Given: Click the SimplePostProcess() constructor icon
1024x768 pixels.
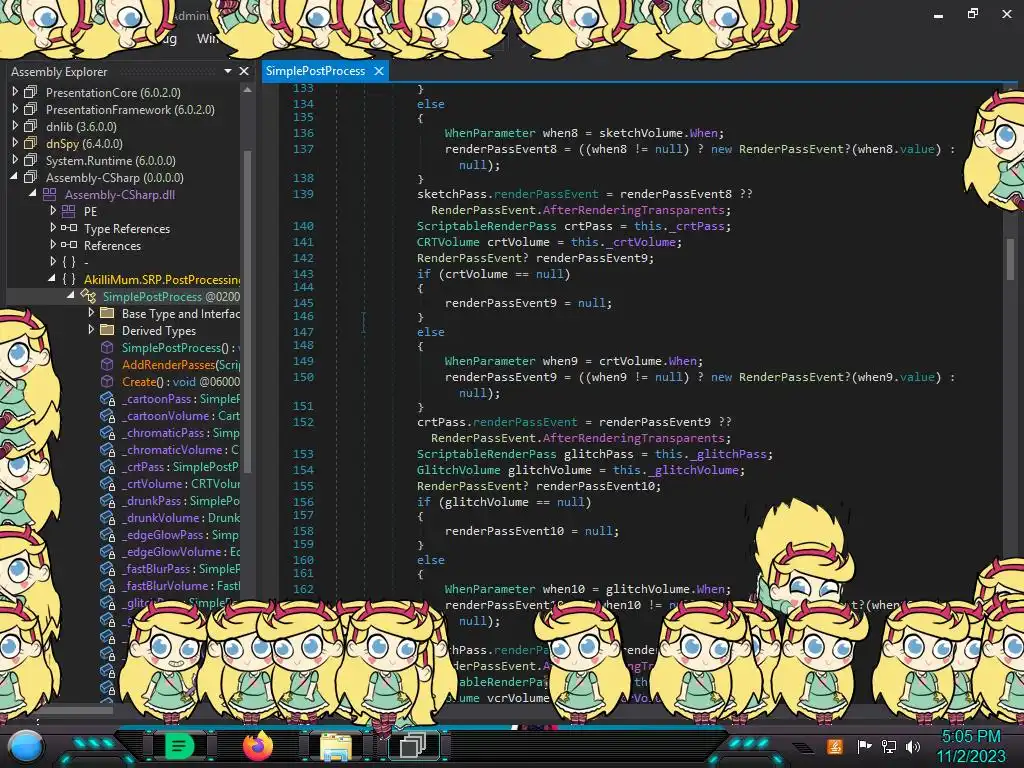Looking at the screenshot, I should pyautogui.click(x=107, y=347).
